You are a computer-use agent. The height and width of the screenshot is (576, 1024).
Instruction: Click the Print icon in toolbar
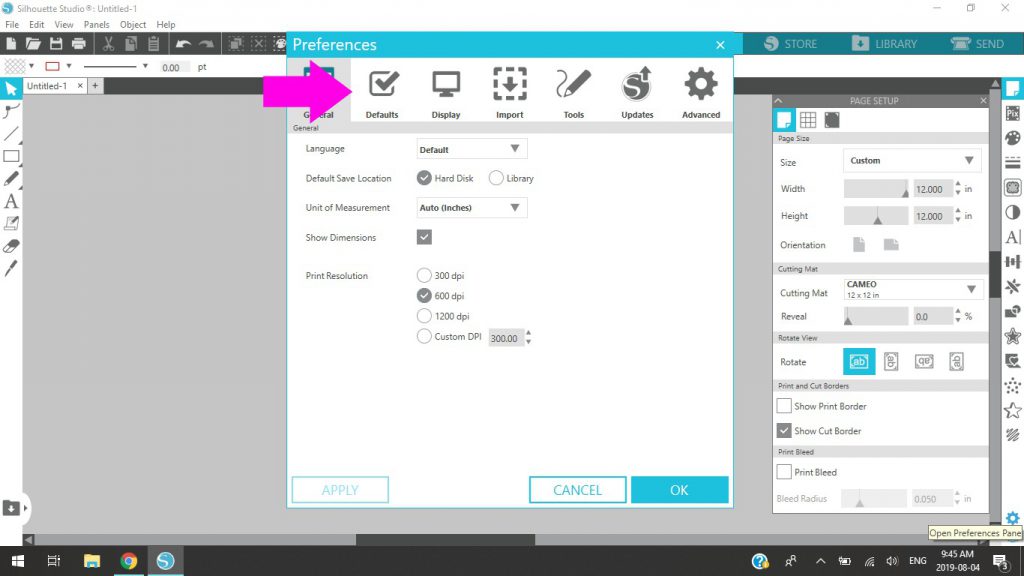(x=79, y=44)
